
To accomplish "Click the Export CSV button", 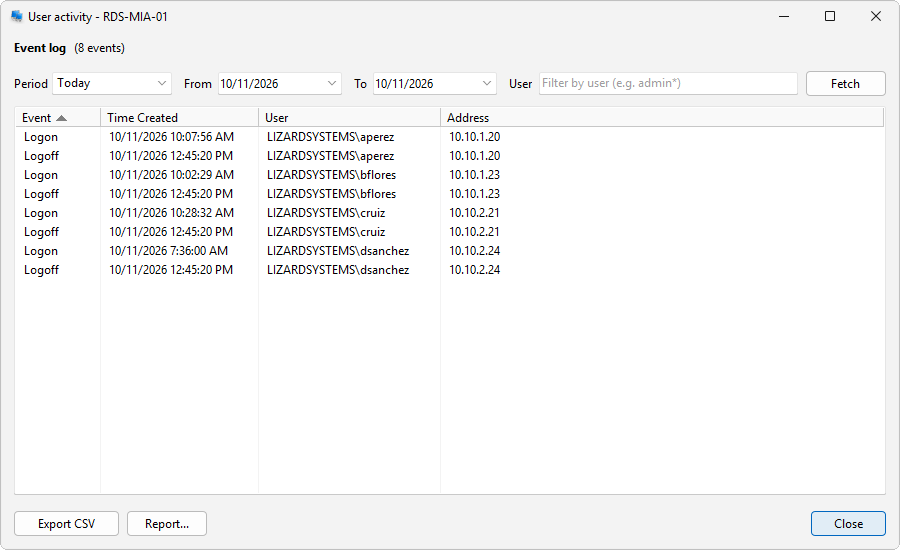I will tap(67, 524).
